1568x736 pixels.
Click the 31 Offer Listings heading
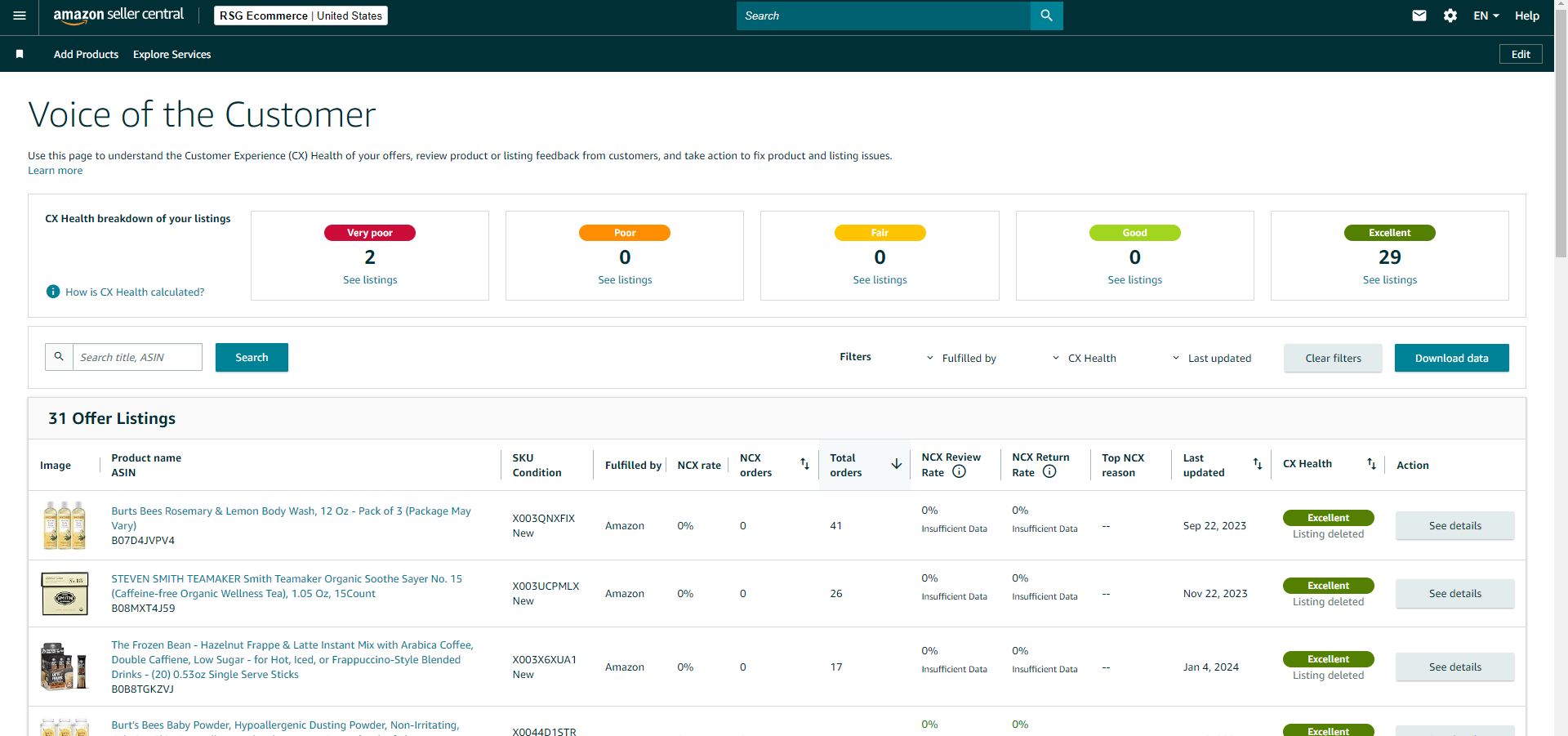click(112, 418)
